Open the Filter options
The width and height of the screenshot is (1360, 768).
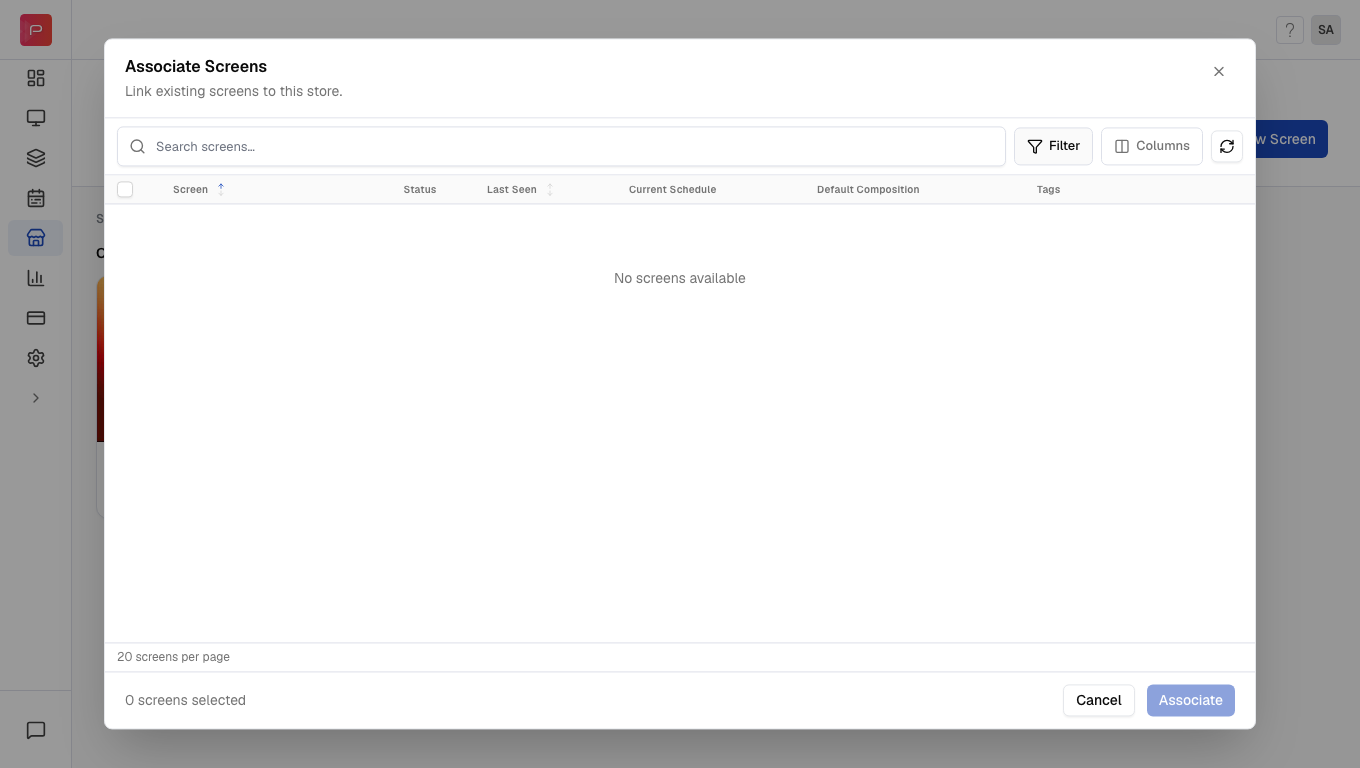pyautogui.click(x=1053, y=146)
